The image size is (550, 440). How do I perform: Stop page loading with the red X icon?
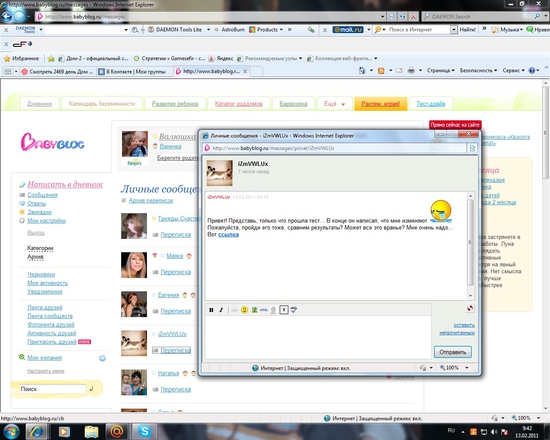(414, 16)
